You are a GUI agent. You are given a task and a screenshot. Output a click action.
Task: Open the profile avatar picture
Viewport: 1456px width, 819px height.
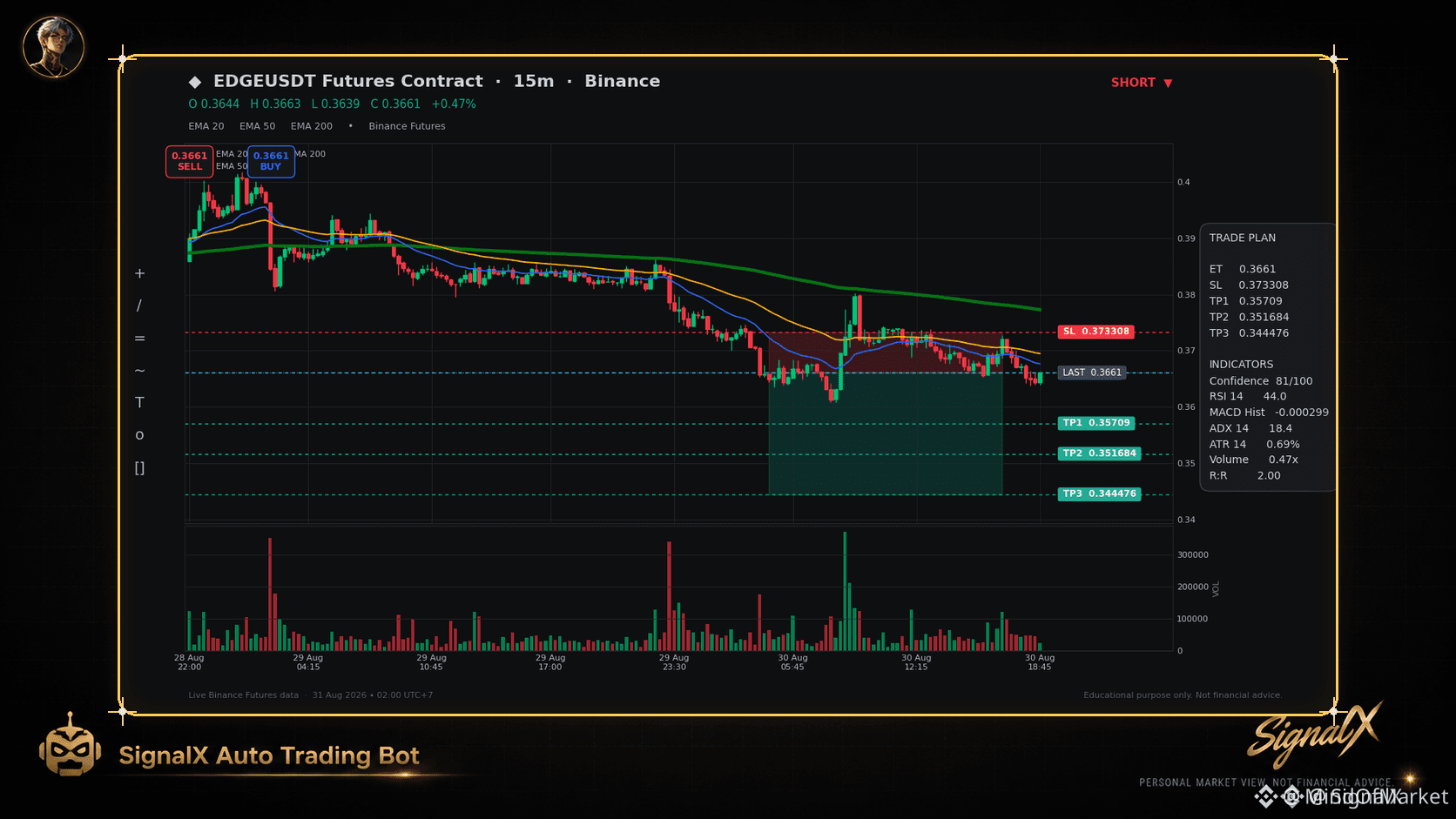click(x=53, y=46)
